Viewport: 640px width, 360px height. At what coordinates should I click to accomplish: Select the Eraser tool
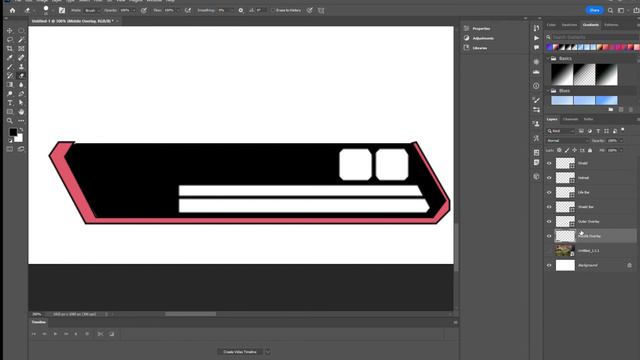click(21, 76)
